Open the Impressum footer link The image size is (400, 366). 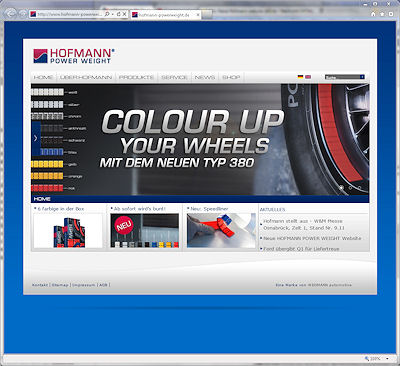(84, 285)
